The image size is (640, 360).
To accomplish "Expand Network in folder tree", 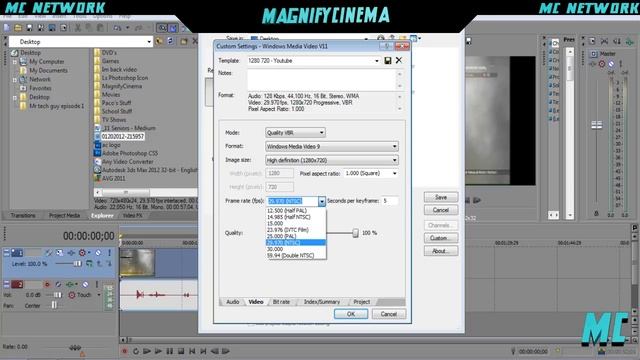I will pos(15,80).
